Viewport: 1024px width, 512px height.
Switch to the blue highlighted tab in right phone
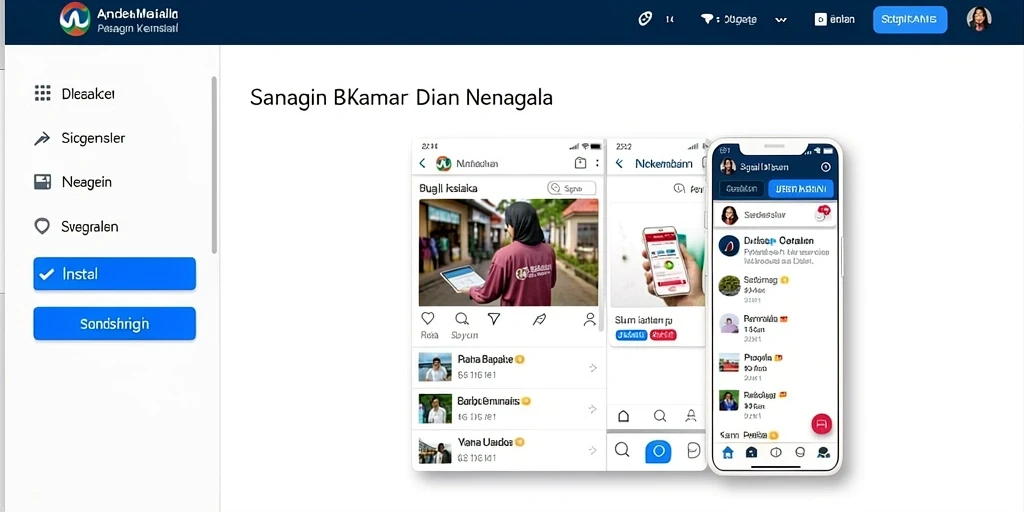(x=801, y=189)
